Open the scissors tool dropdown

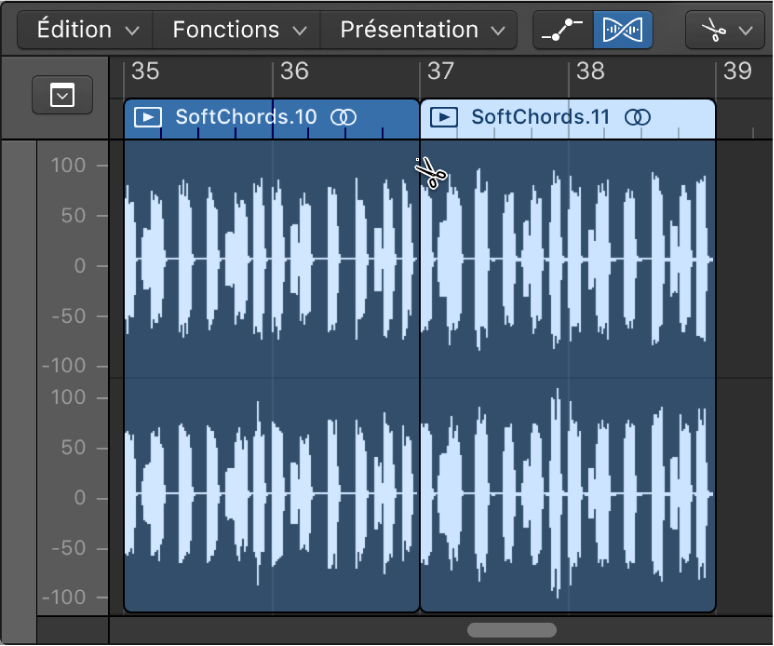[x=724, y=30]
